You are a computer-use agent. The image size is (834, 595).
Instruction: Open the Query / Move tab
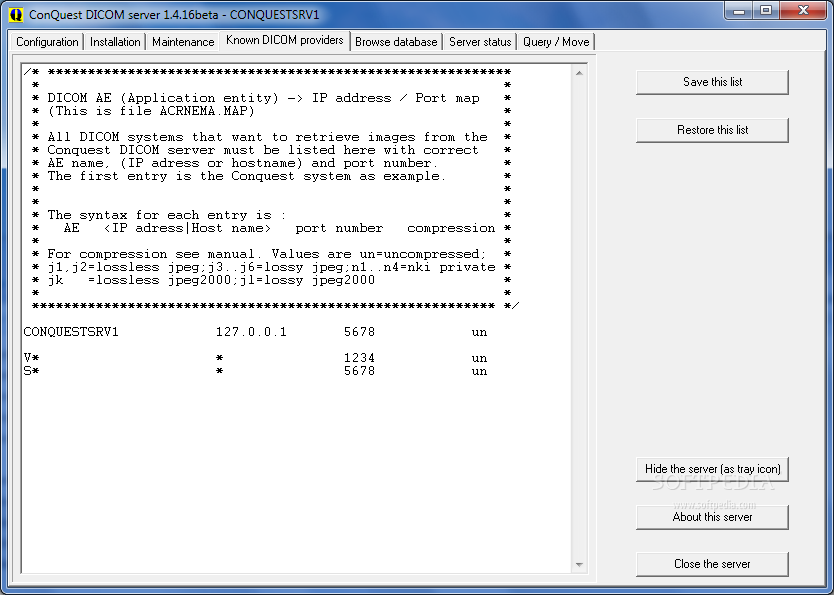(556, 42)
